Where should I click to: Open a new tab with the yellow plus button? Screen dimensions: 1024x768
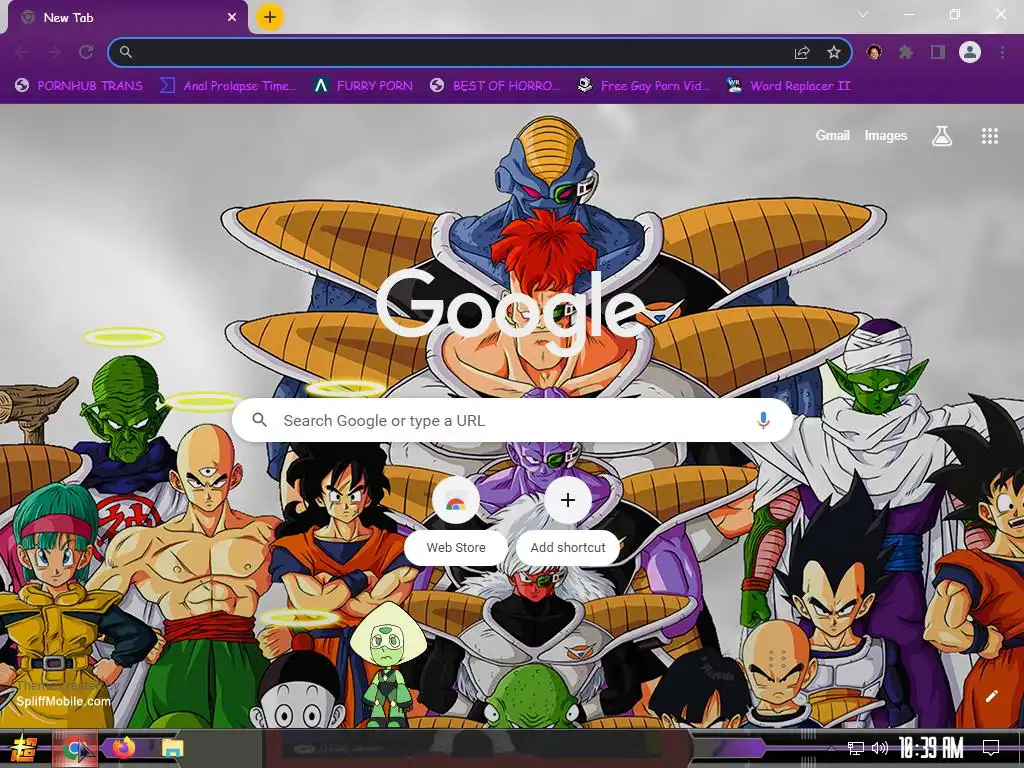point(270,17)
